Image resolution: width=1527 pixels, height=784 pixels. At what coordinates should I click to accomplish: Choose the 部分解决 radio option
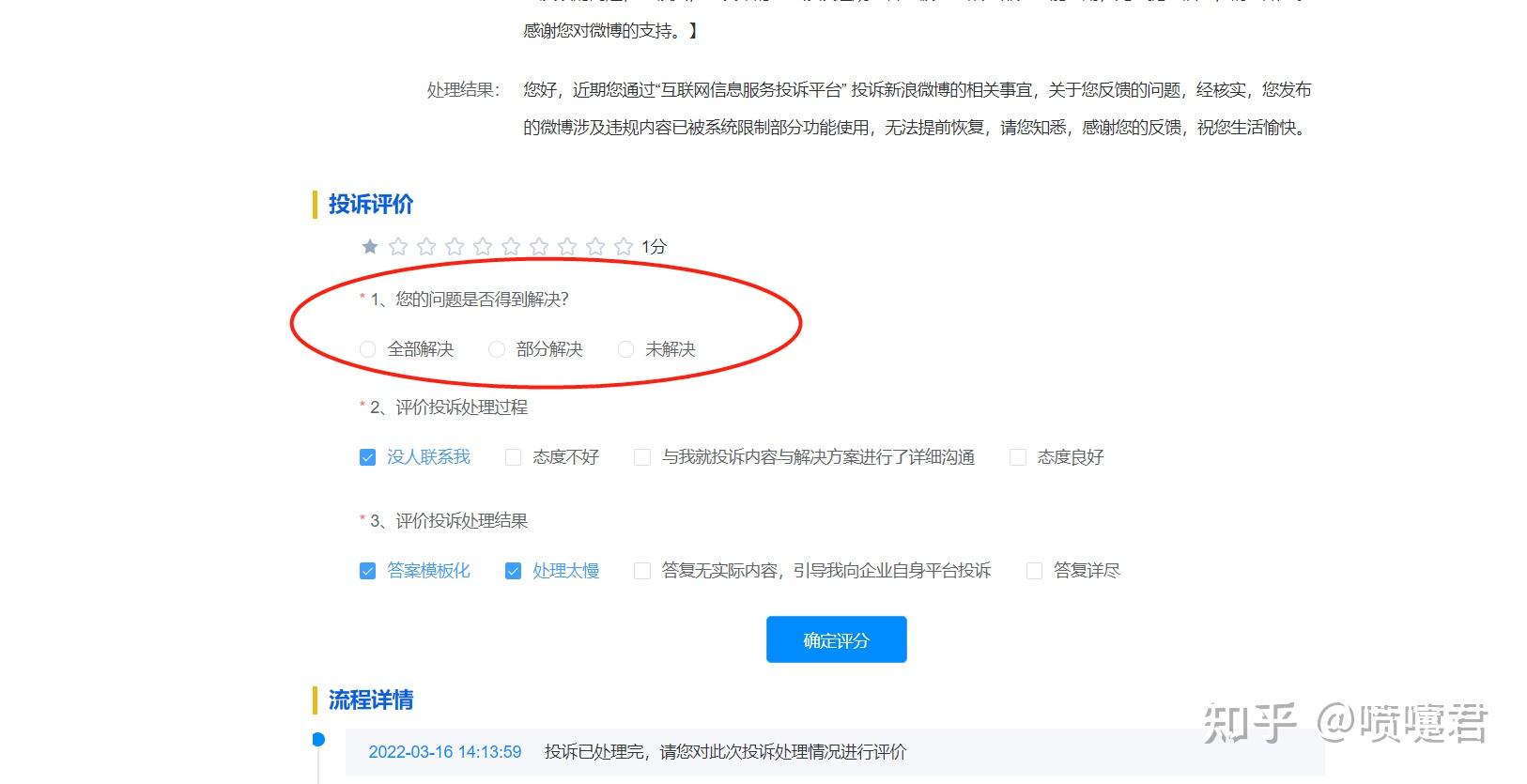click(x=497, y=349)
